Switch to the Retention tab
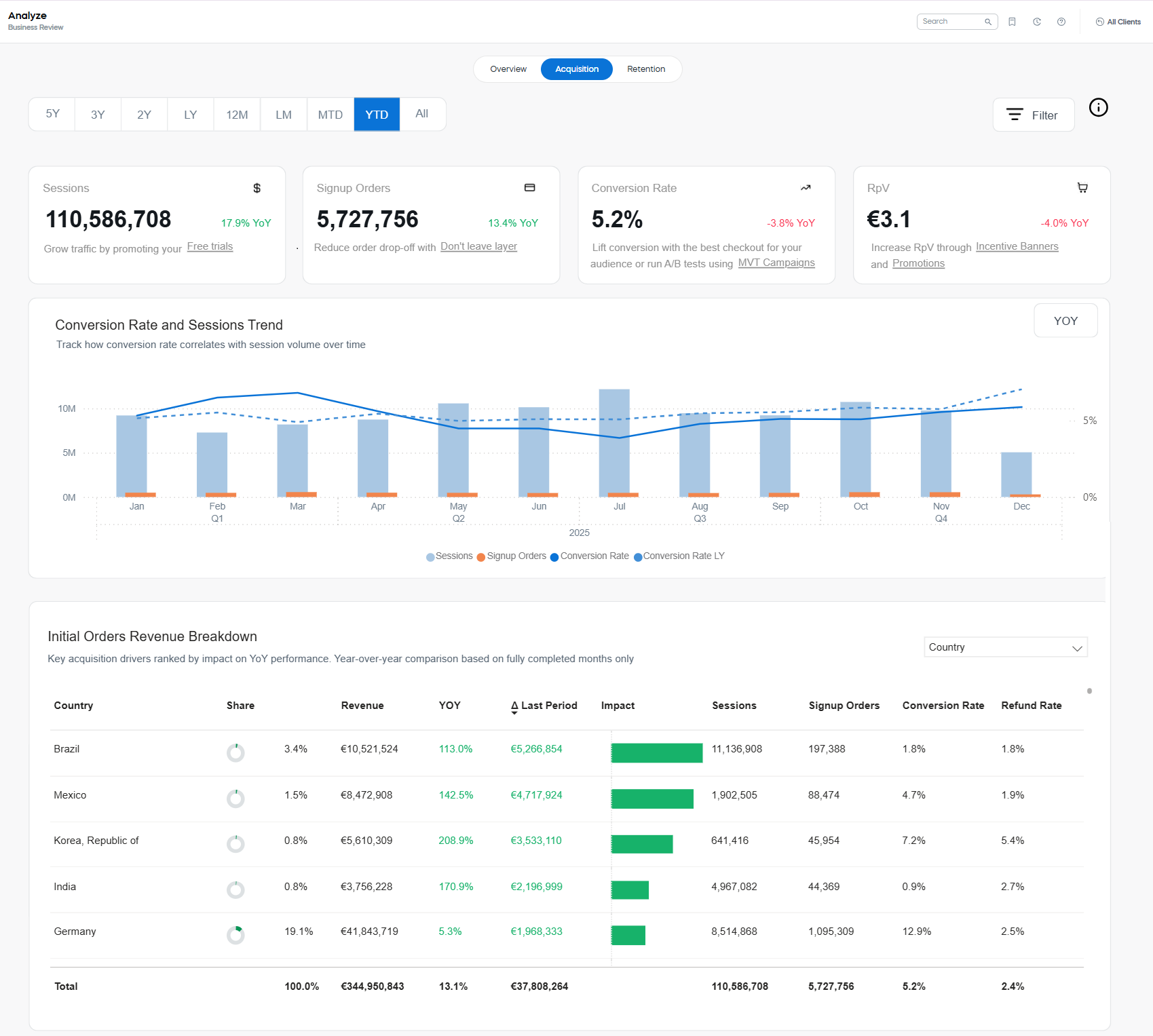 tap(646, 69)
